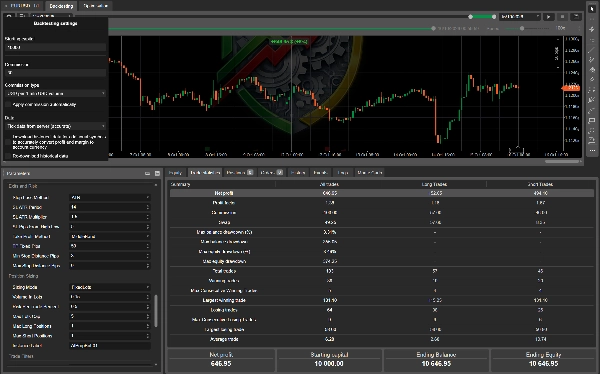
Task: Enable the Apply commission automatically checkbox
Action: (x=8, y=105)
